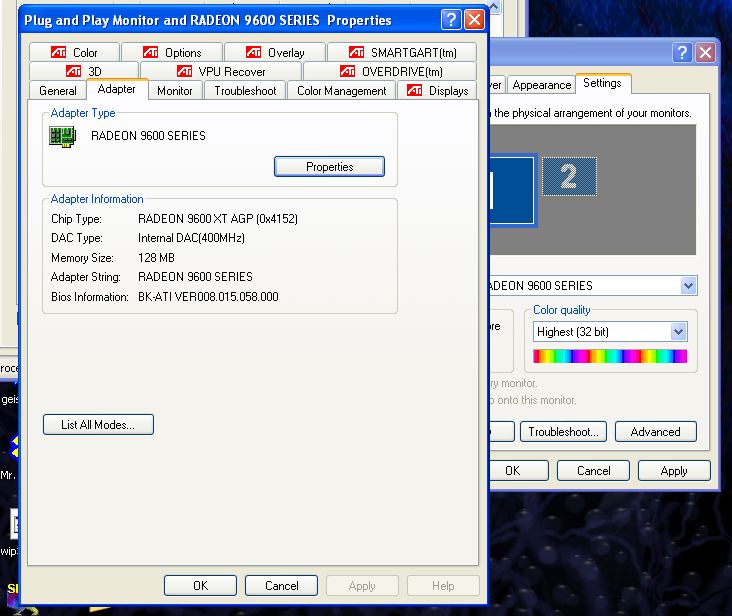Switch to the Color Management tab

pos(341,91)
